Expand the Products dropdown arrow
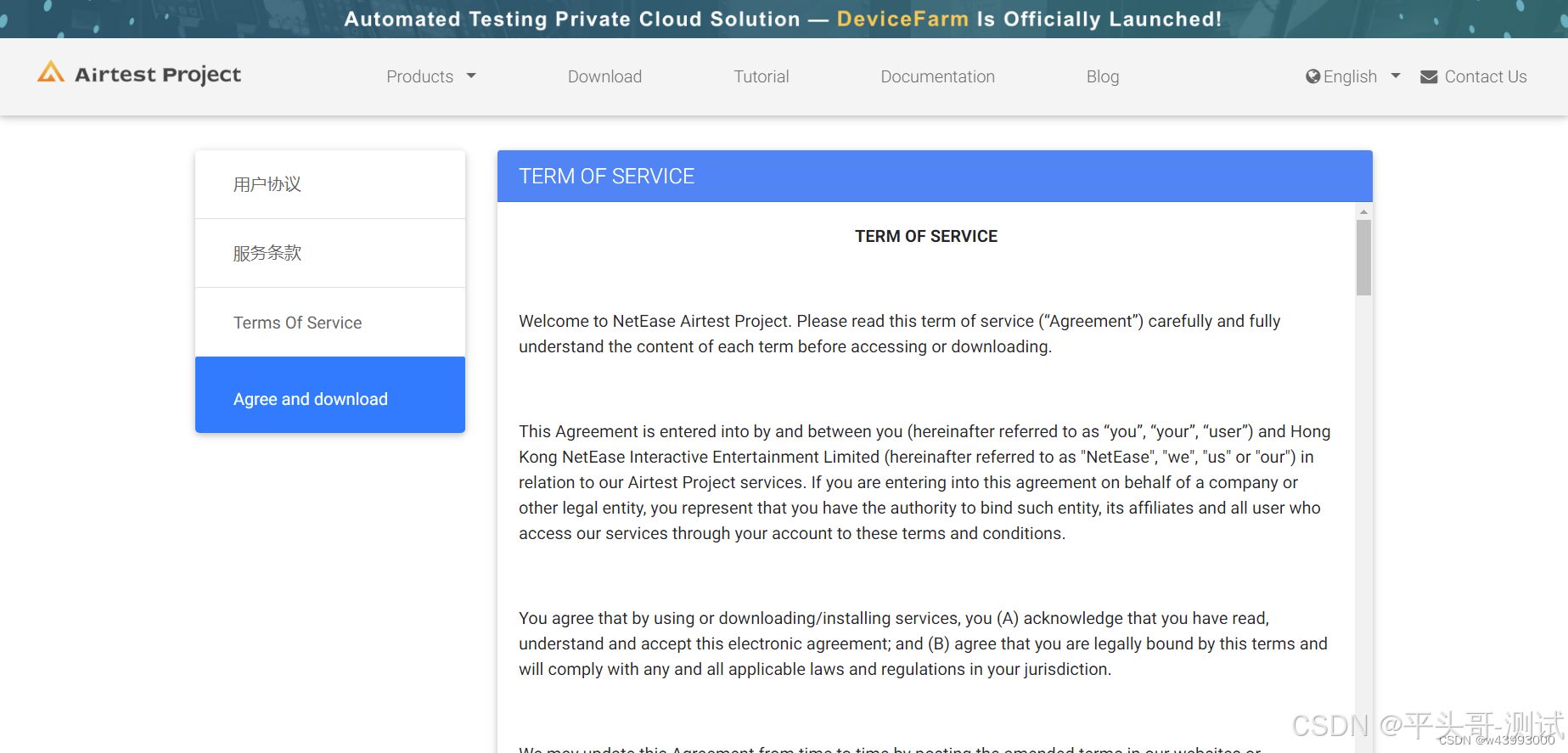1568x753 pixels. click(471, 76)
